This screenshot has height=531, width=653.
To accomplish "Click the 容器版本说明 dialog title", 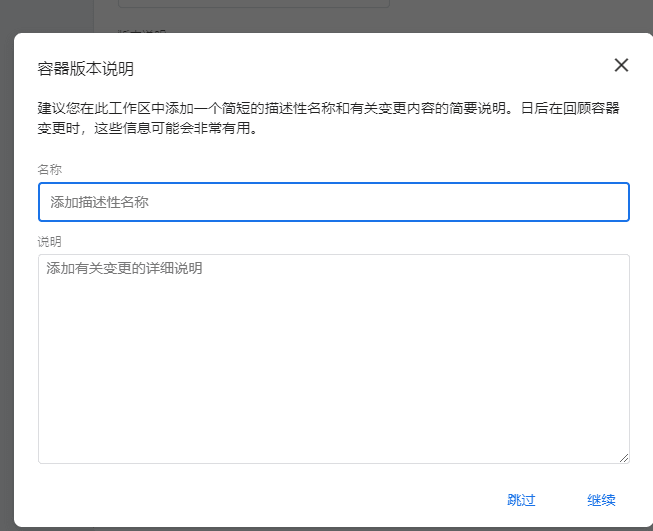I will coord(85,69).
